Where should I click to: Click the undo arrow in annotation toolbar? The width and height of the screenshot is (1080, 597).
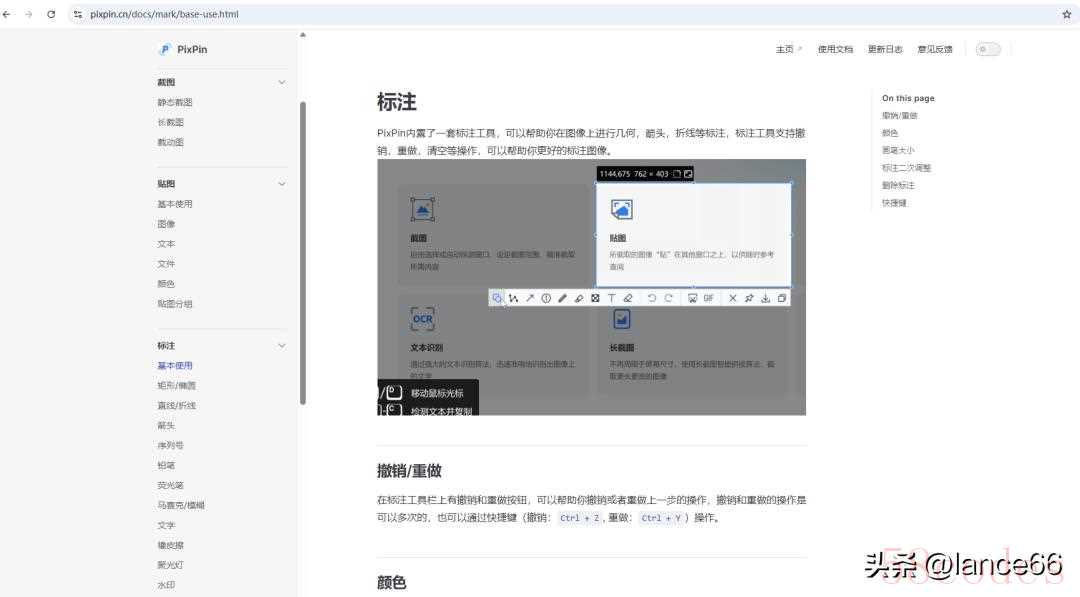tap(652, 298)
